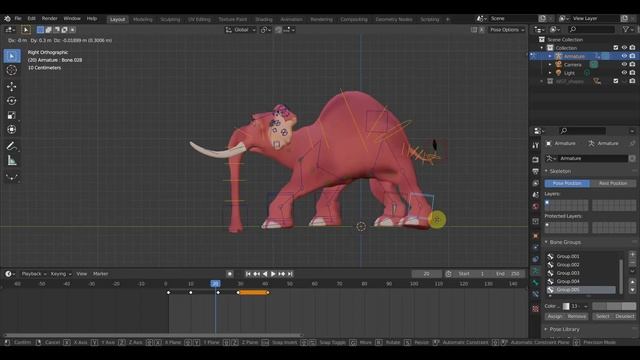
Task: Open the Object Data armature properties tab
Action: click(536, 271)
